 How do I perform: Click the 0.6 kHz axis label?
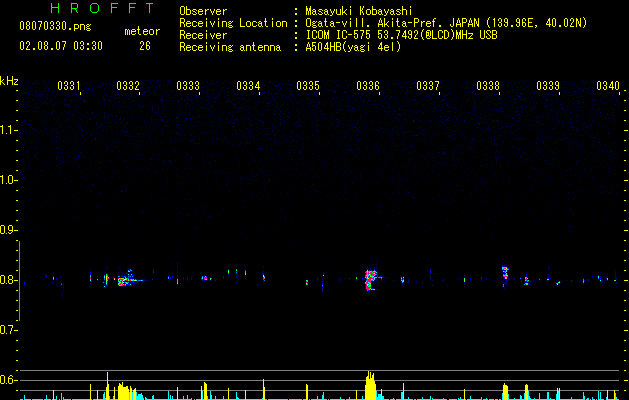point(8,380)
